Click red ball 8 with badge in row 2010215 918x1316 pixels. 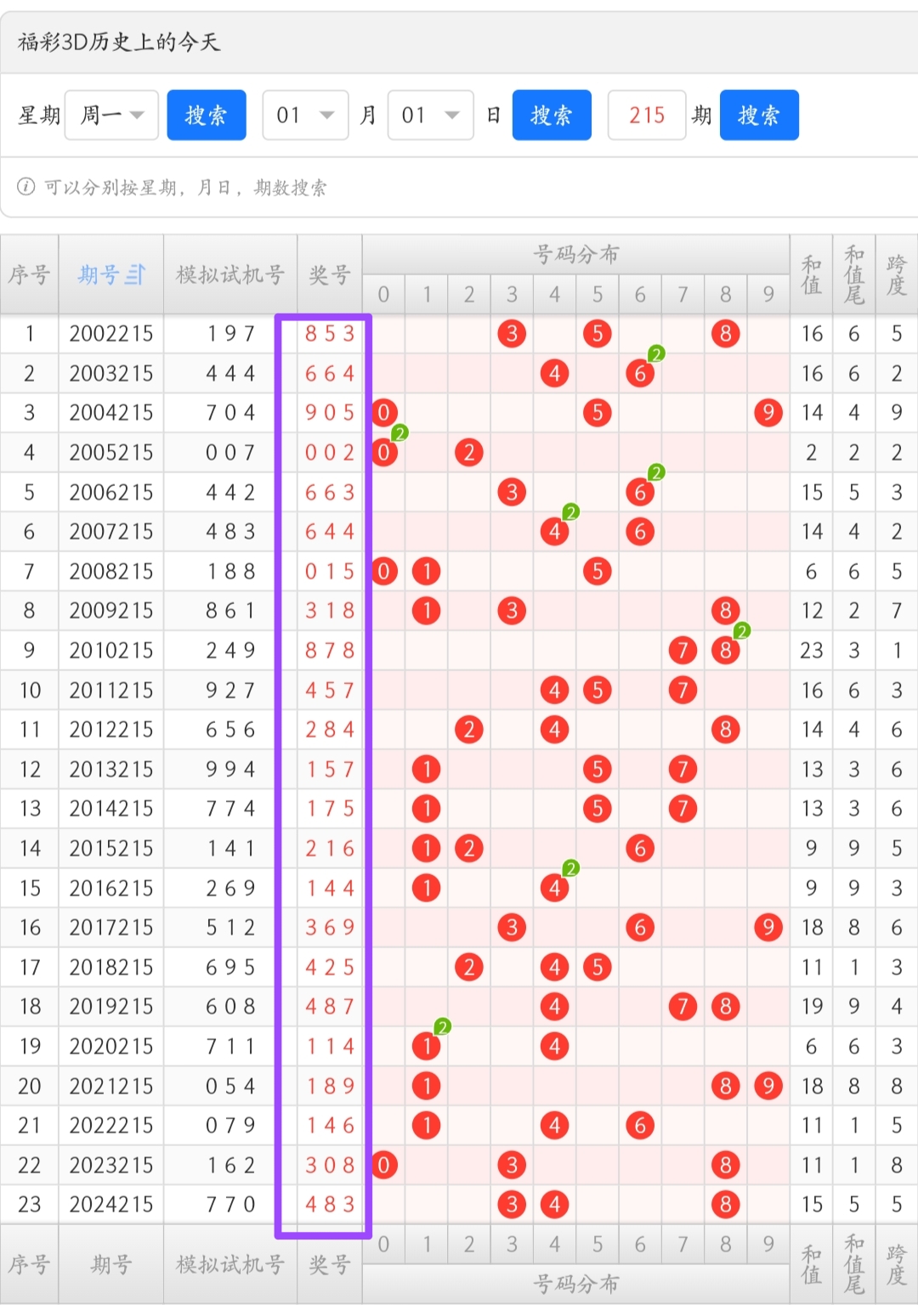(x=725, y=650)
